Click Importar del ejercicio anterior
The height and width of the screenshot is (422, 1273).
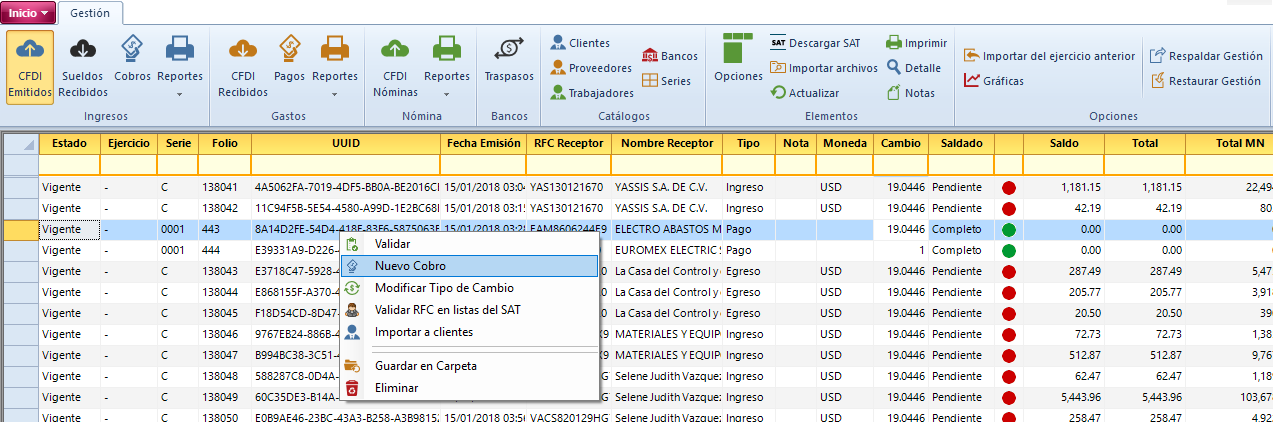1049,56
